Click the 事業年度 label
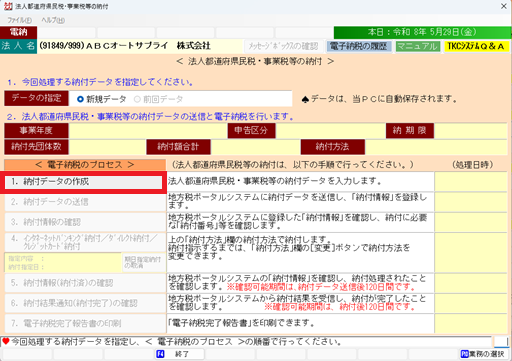The height and width of the screenshot is (361, 512). [x=36, y=130]
